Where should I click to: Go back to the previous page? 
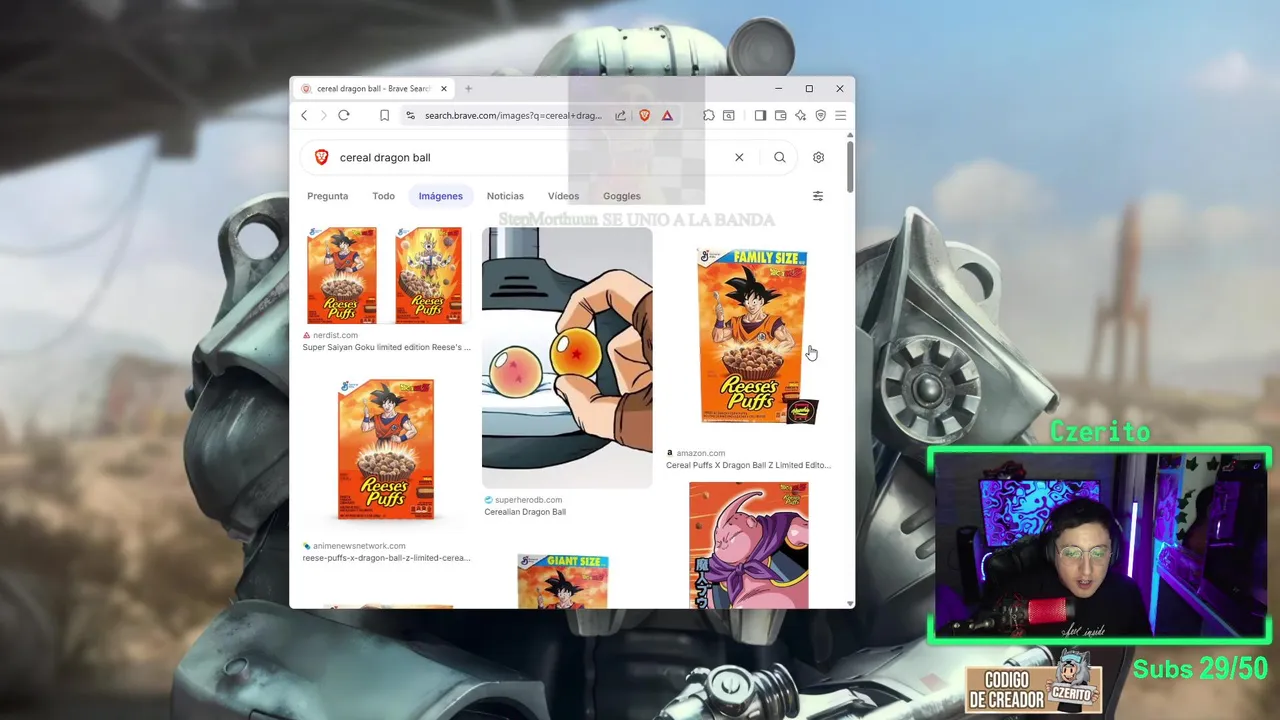(304, 115)
